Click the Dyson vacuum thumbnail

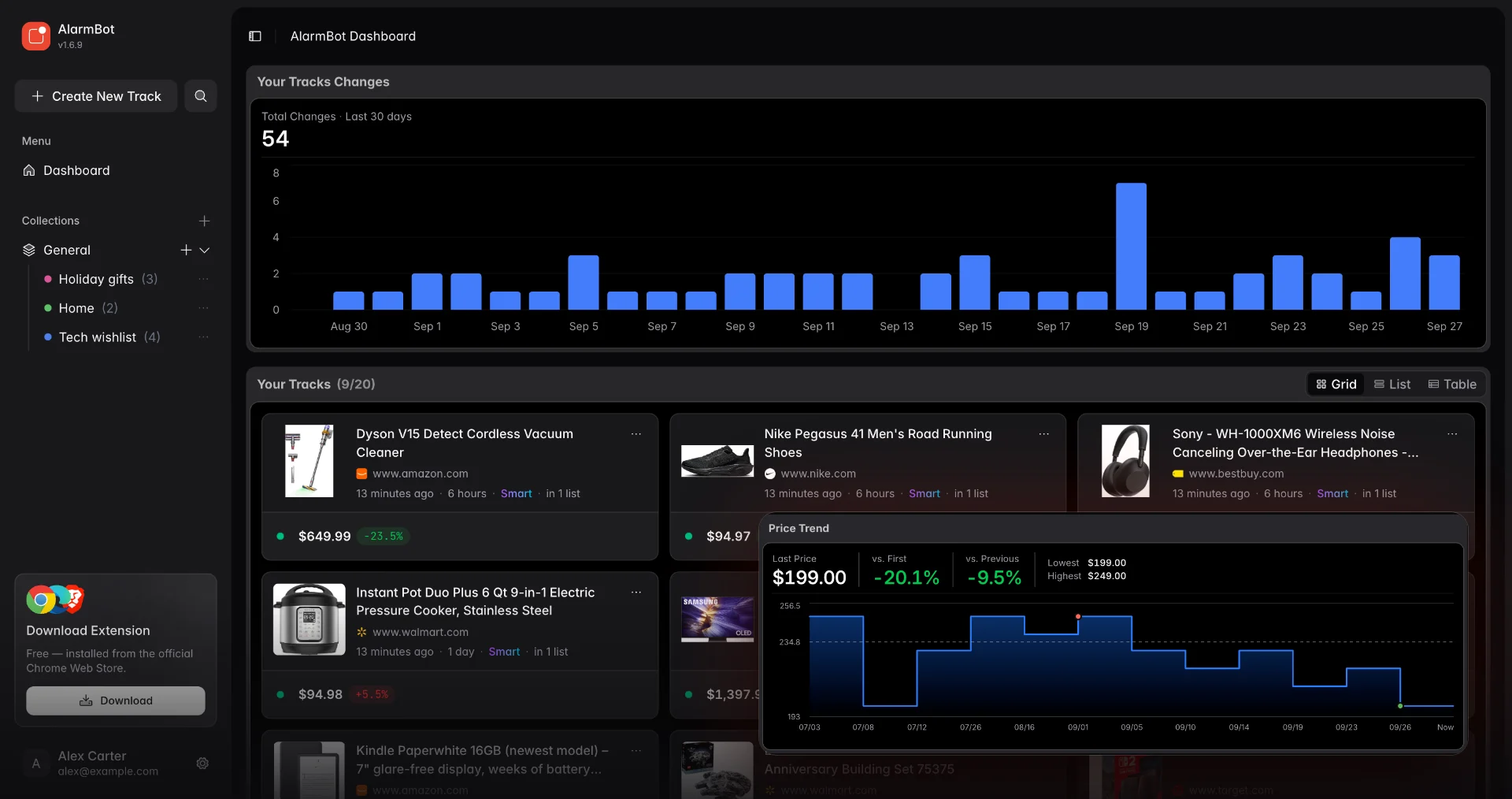309,461
